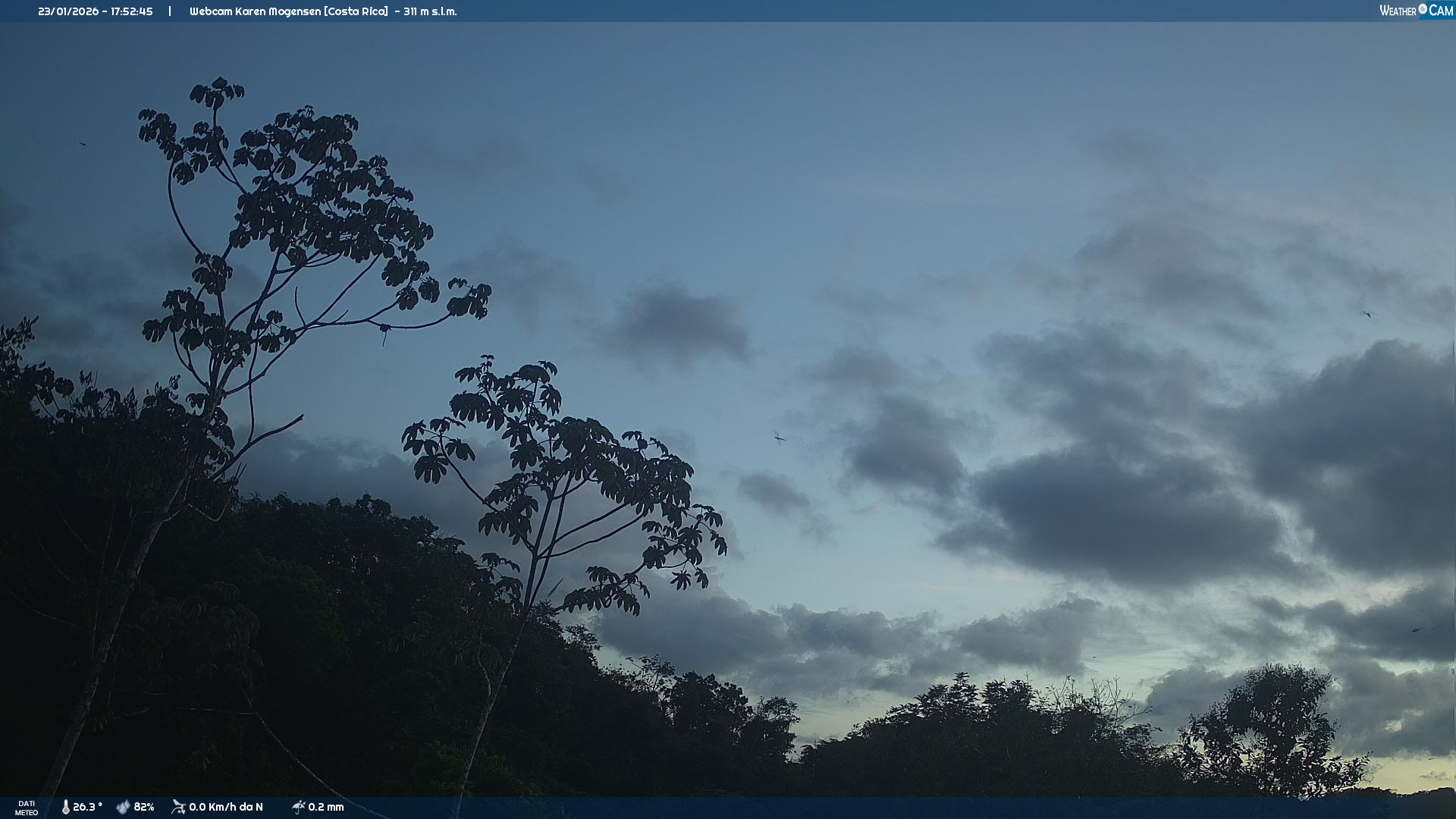Click the time 17:52:45 timestamp

(133, 11)
